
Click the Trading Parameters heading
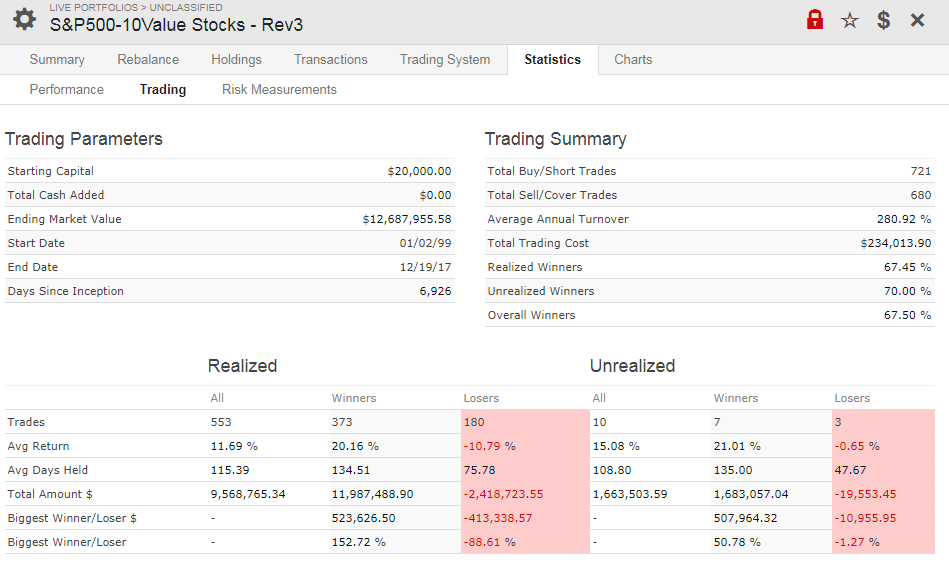pos(84,139)
